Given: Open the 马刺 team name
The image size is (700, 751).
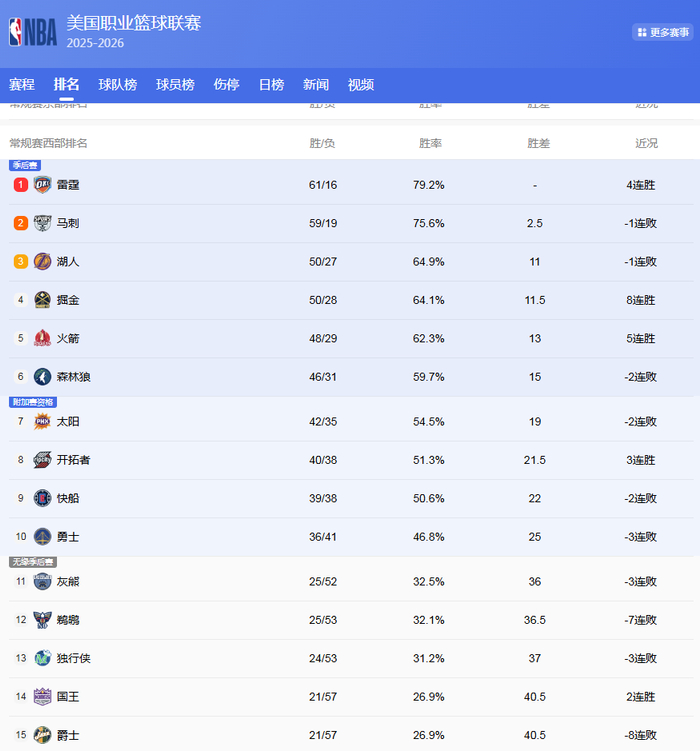Looking at the screenshot, I should tap(68, 223).
